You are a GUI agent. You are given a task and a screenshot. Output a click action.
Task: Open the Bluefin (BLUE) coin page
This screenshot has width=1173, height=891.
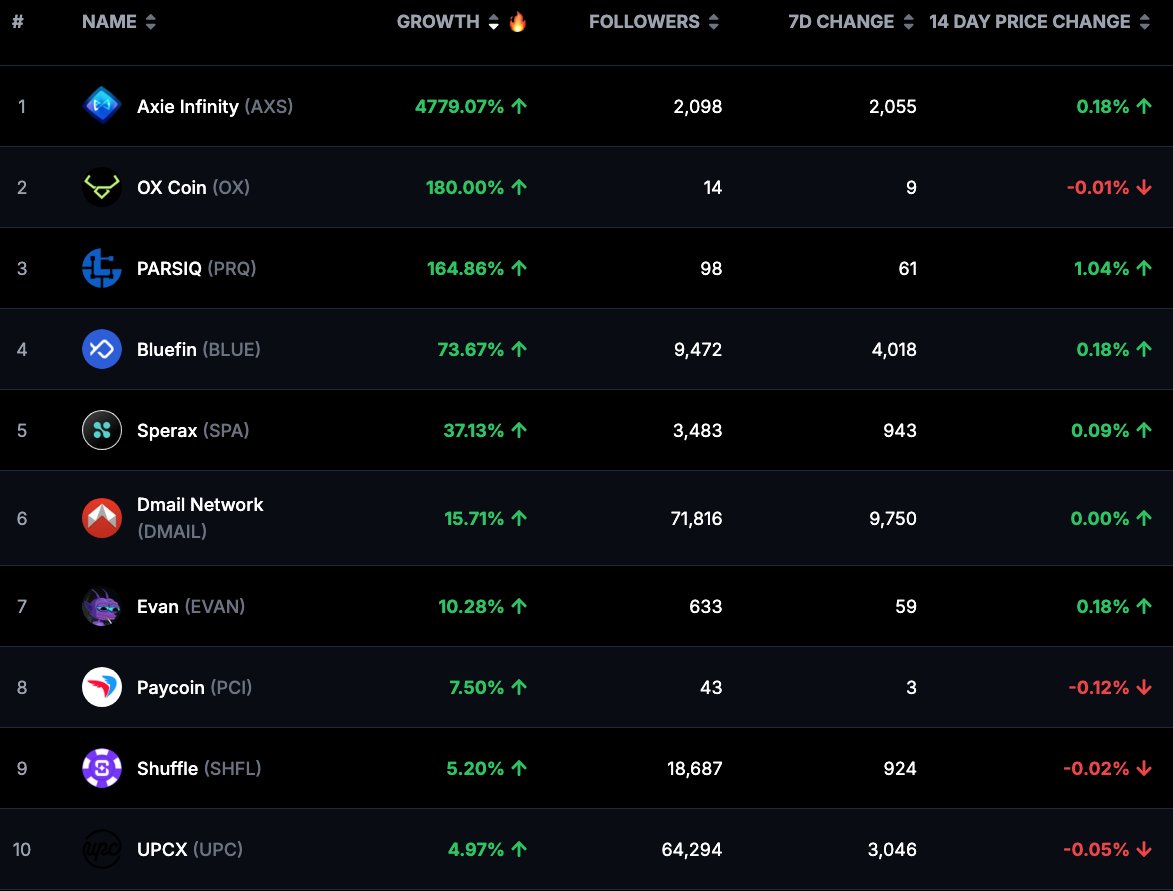(x=198, y=349)
